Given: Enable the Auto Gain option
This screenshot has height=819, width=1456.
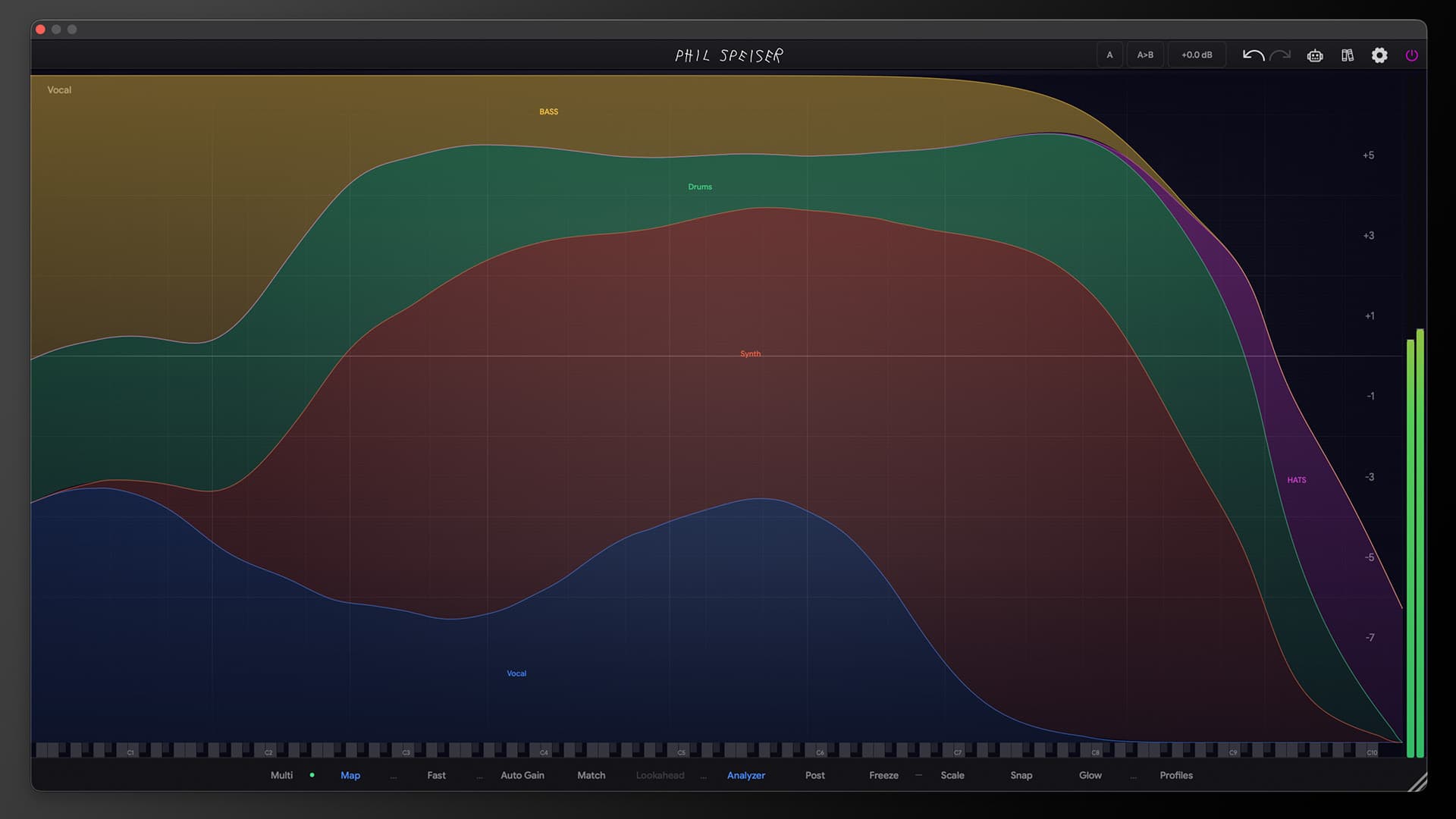Looking at the screenshot, I should click(522, 775).
